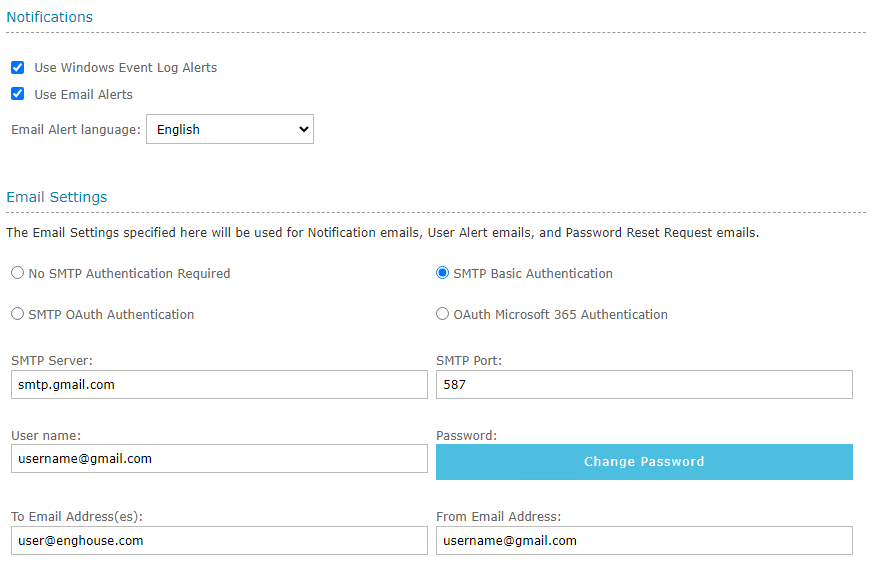Click the Email Alert language label

pyautogui.click(x=76, y=130)
